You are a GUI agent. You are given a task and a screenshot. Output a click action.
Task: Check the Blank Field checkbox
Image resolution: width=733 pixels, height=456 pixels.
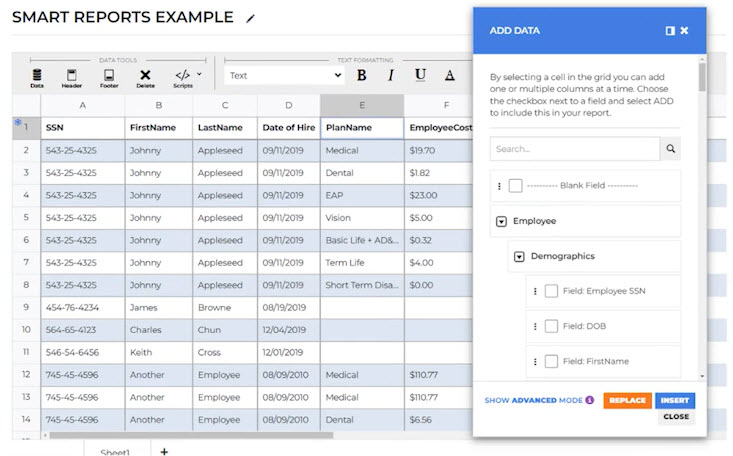click(x=515, y=186)
